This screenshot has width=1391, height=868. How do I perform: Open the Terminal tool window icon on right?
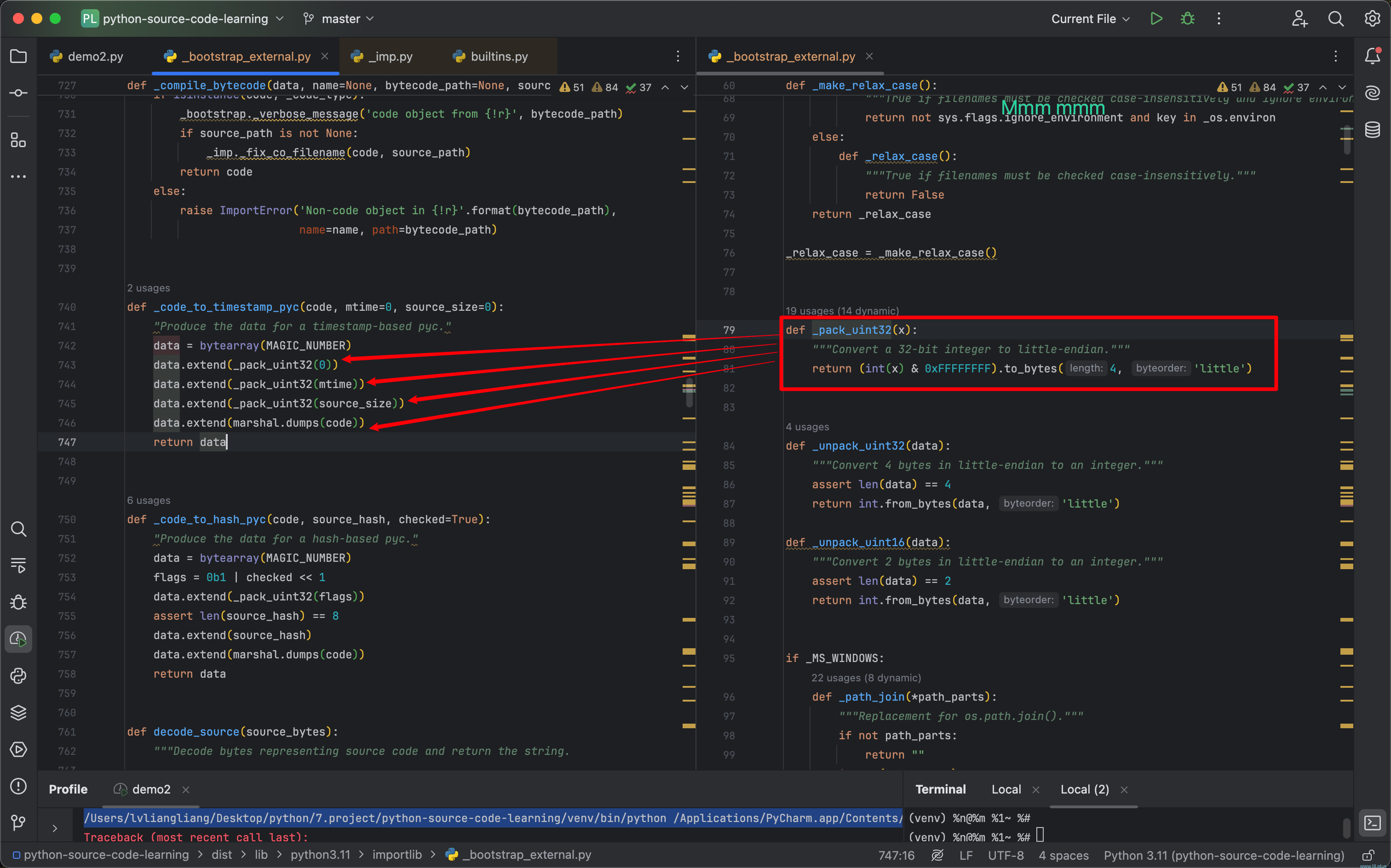pos(1373,822)
